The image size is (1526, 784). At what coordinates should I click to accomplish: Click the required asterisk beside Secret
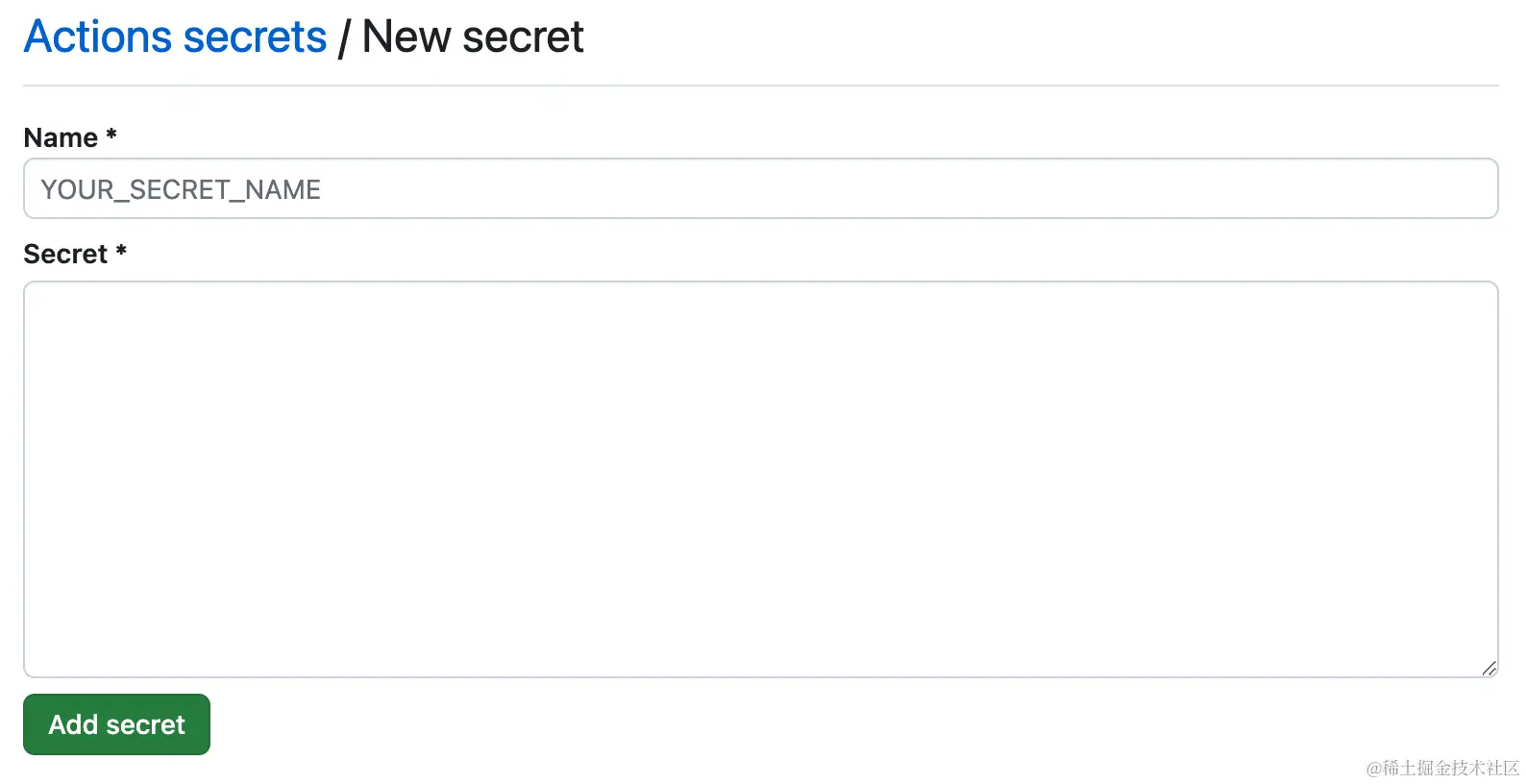[120, 254]
